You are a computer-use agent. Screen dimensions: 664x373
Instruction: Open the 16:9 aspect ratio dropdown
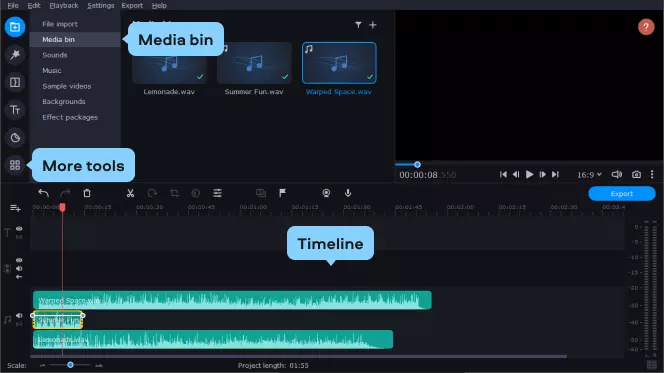click(x=589, y=174)
